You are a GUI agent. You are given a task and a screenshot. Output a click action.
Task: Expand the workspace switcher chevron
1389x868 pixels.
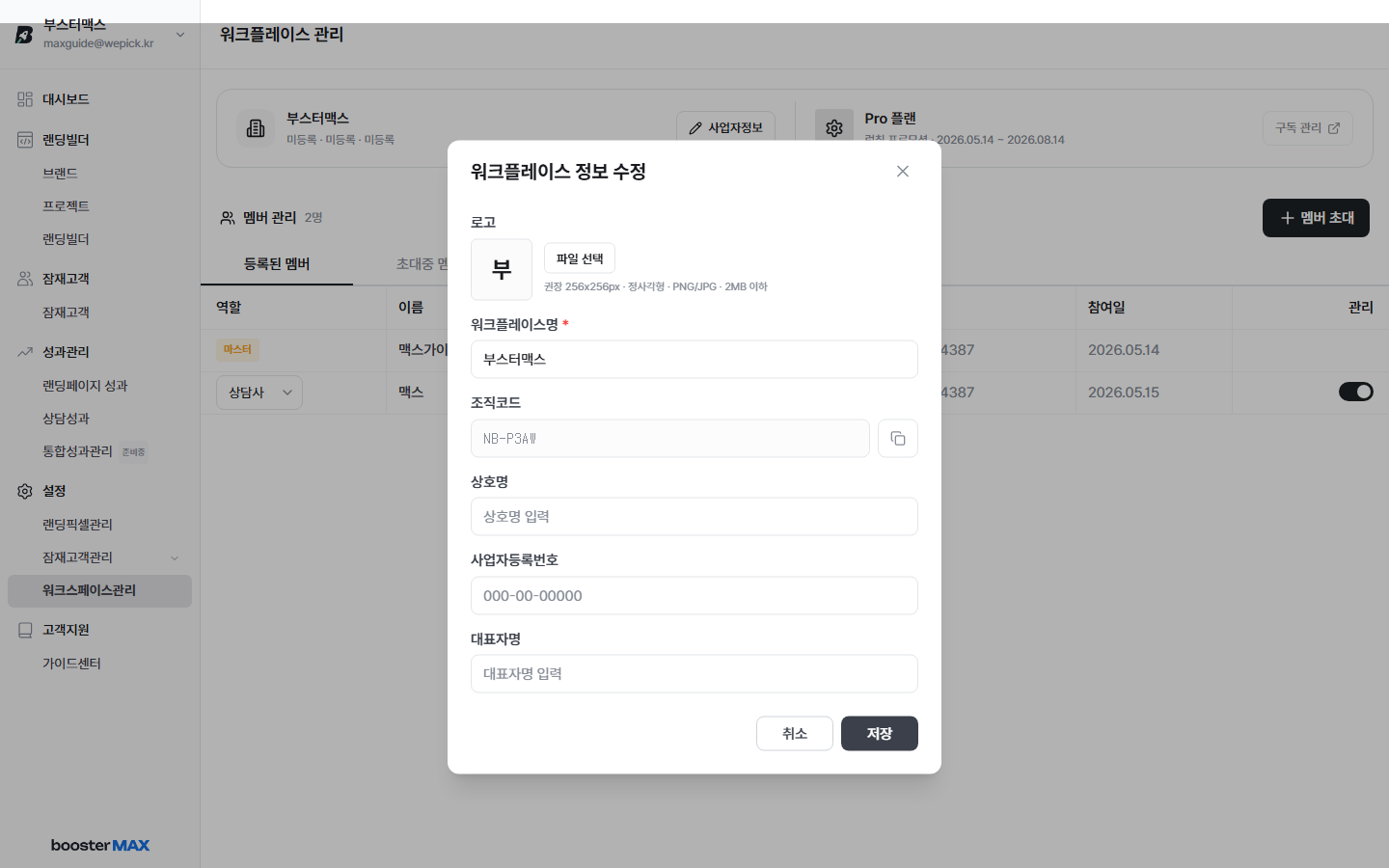tap(180, 35)
